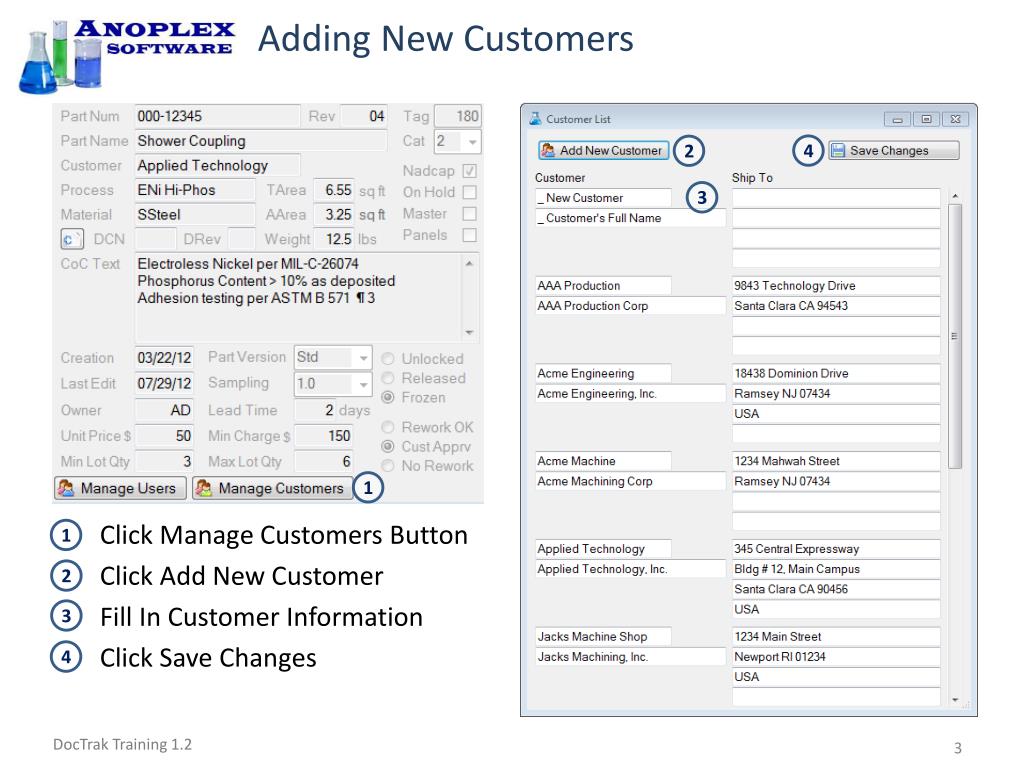Click the CoC Text area
The image size is (1024, 768).
[298, 297]
